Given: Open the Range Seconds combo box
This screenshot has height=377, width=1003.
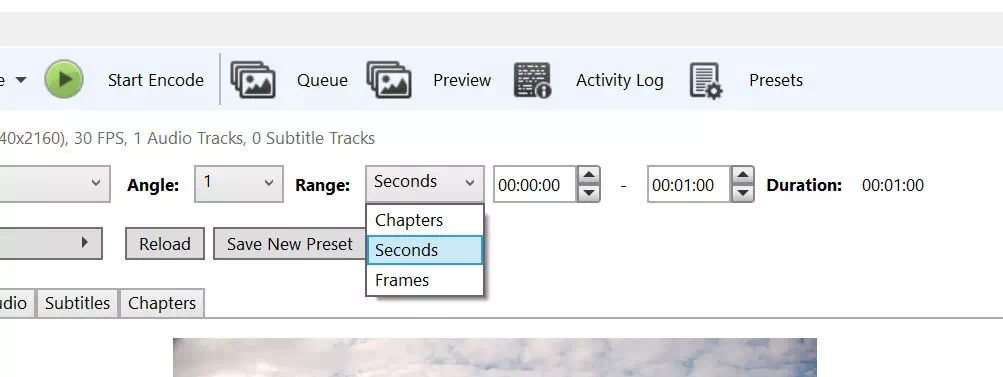Looking at the screenshot, I should (425, 184).
